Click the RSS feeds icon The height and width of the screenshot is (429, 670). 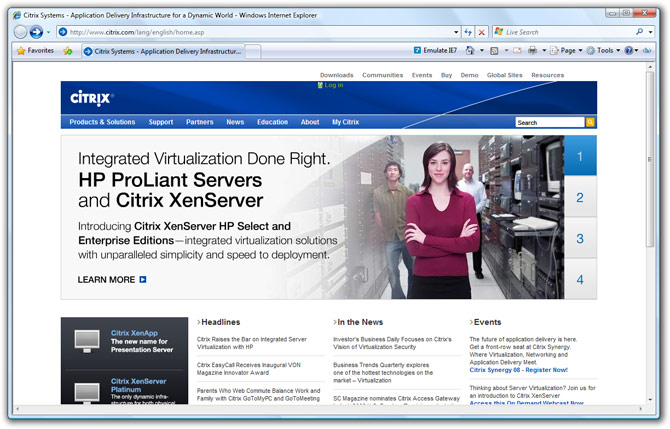click(x=494, y=50)
